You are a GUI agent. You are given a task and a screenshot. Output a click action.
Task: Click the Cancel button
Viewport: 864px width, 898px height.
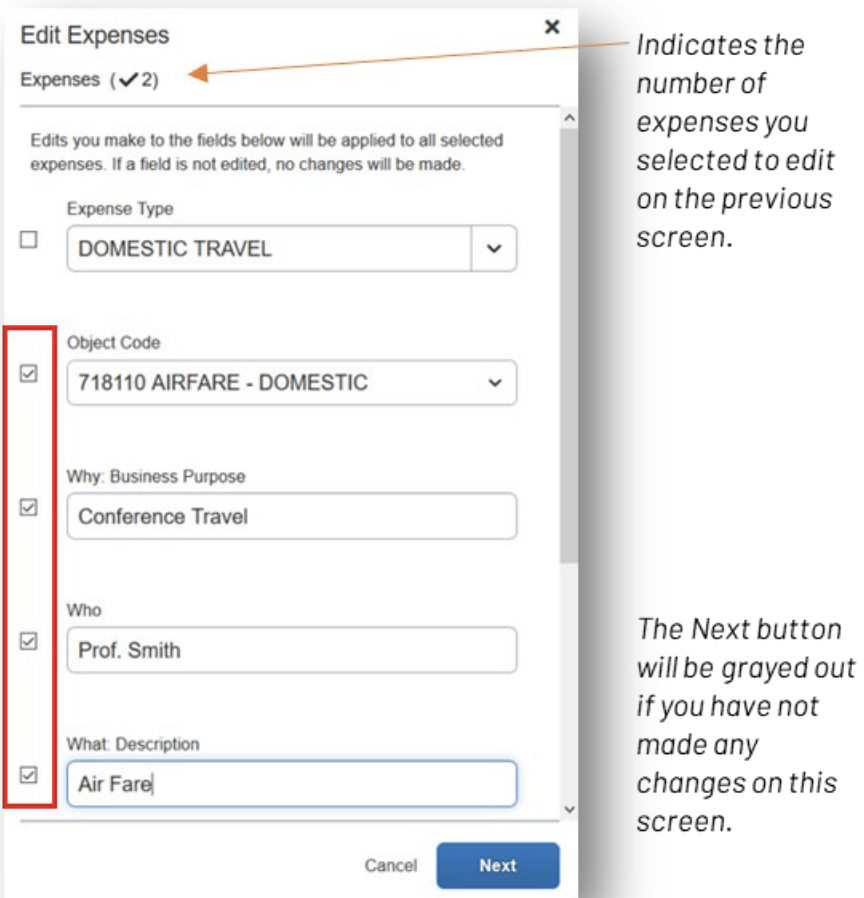[x=393, y=866]
